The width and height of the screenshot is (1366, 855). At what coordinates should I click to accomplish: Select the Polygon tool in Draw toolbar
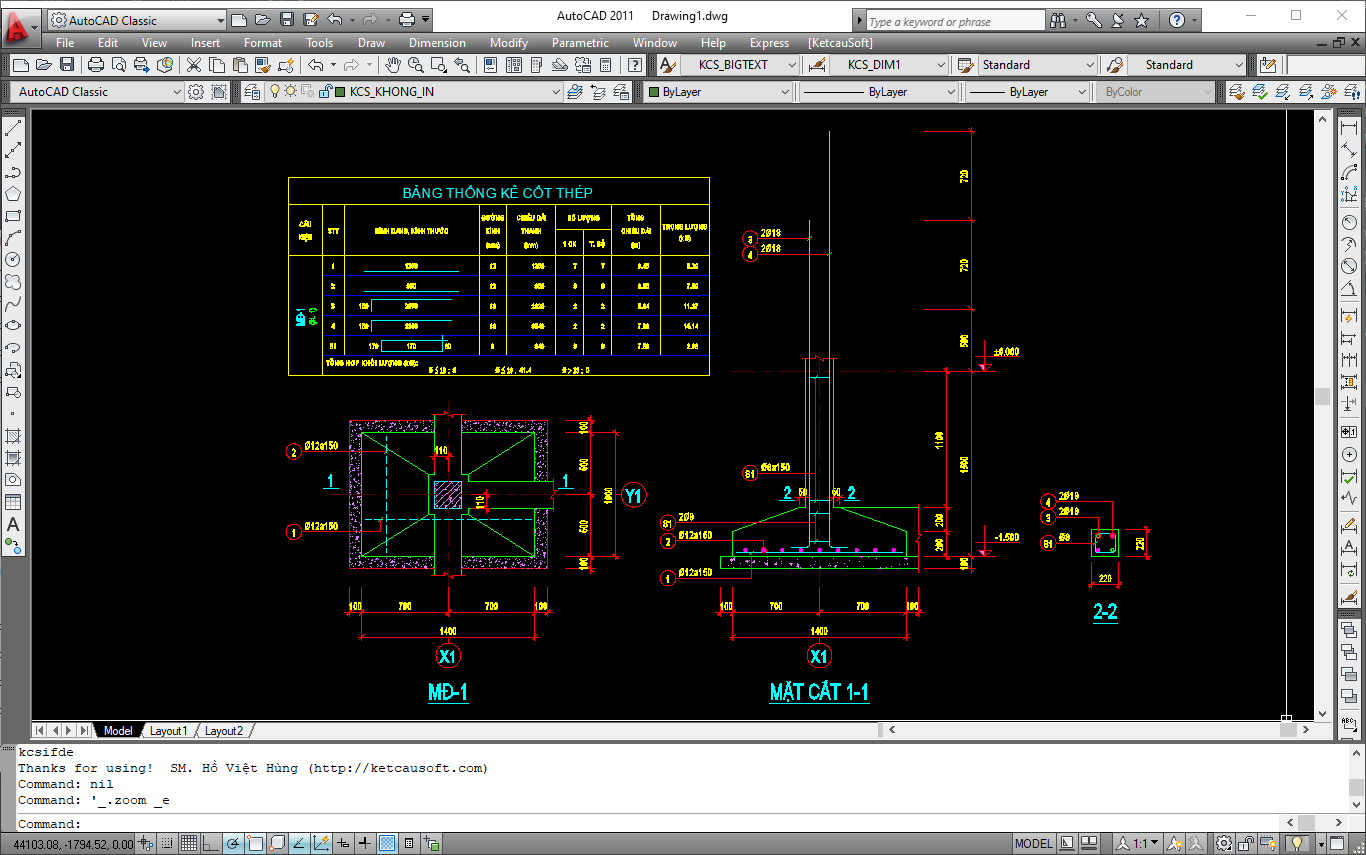(x=14, y=194)
